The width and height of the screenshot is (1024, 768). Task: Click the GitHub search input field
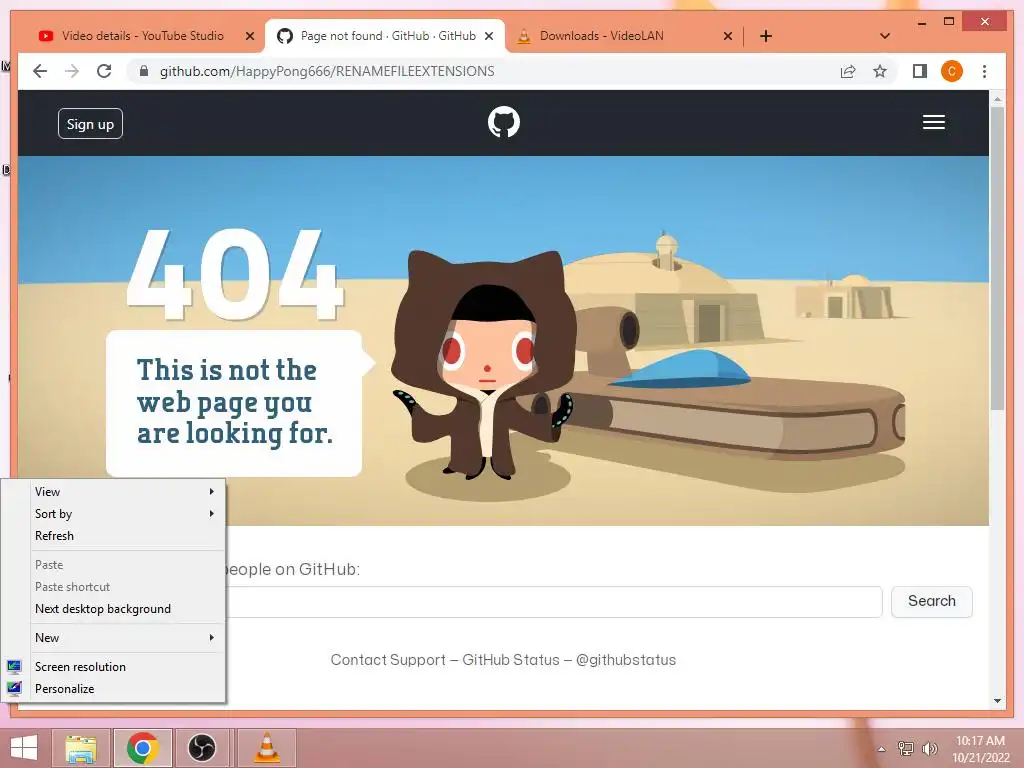[x=554, y=601]
